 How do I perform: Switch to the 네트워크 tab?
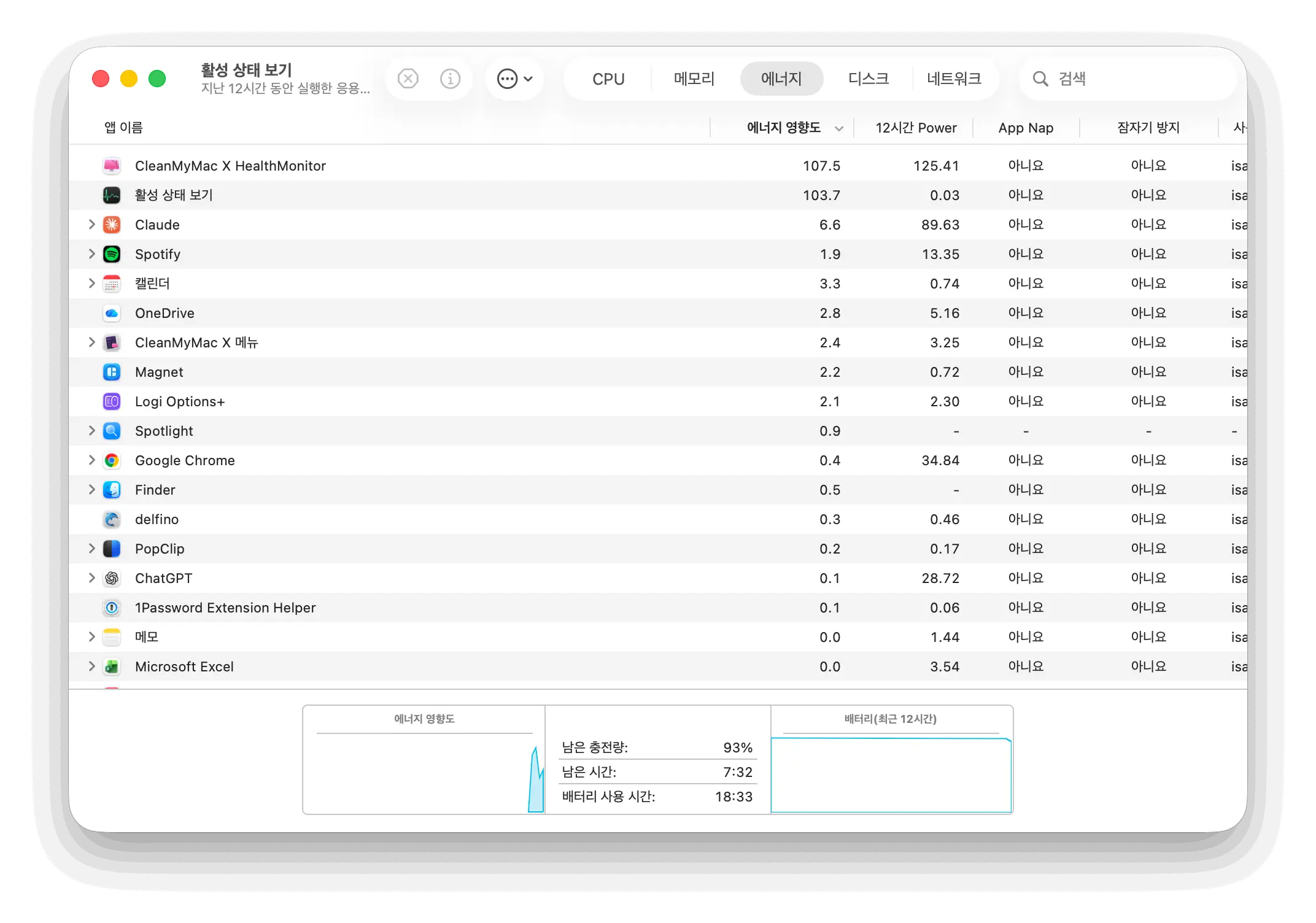coord(954,79)
